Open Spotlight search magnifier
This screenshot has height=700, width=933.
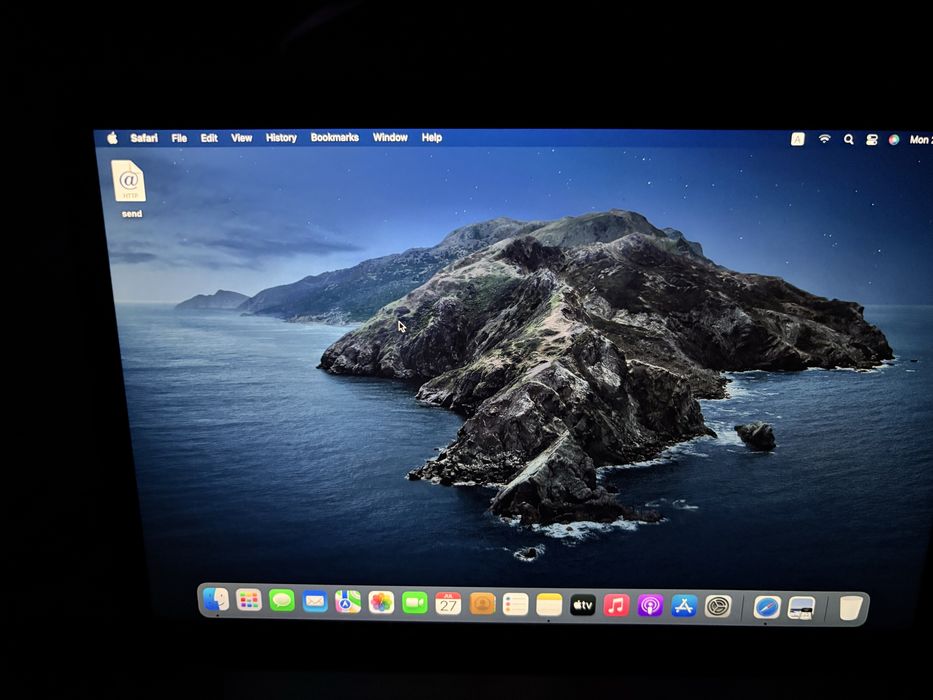click(849, 139)
